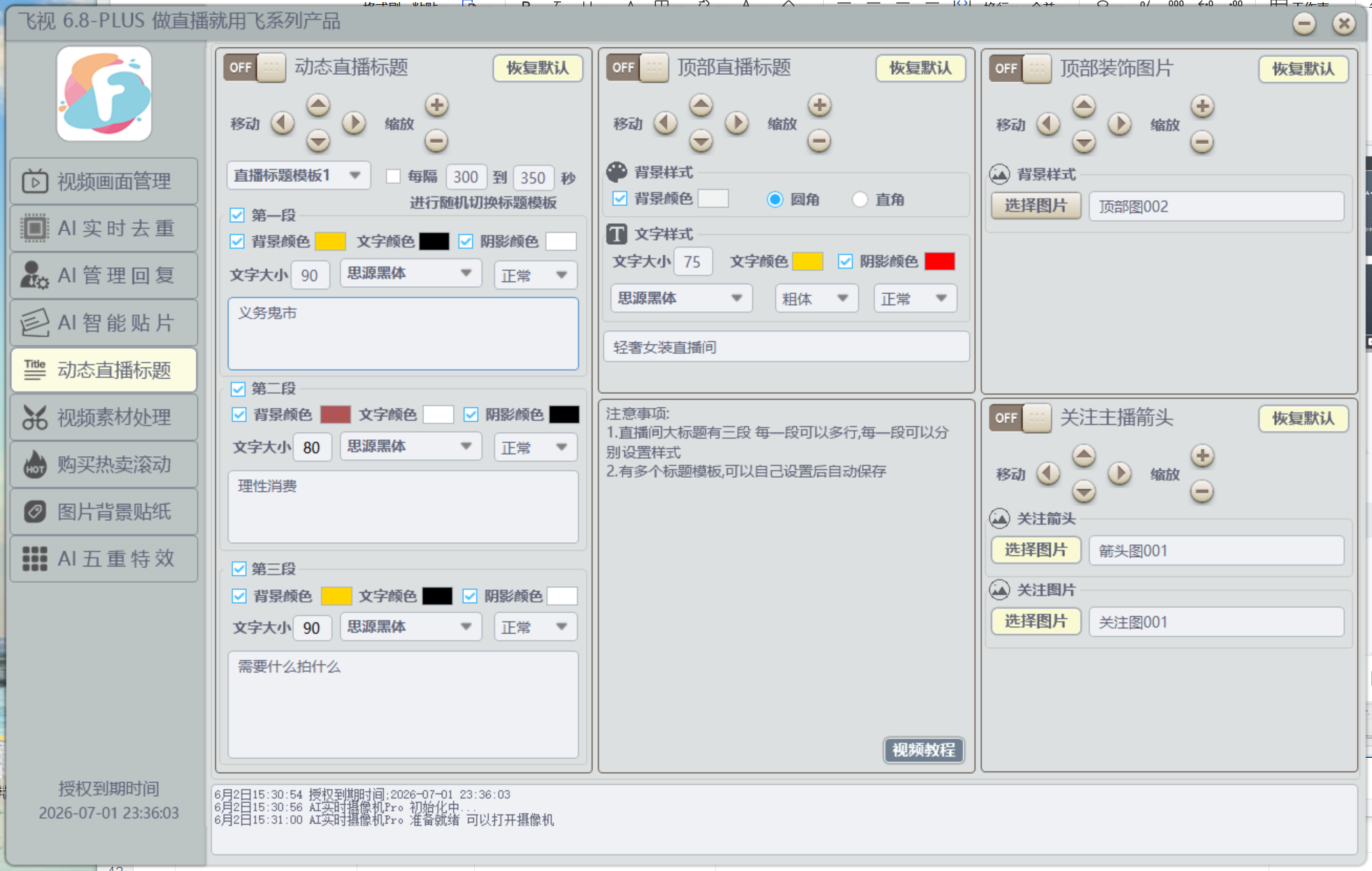Open the 第三段 思源黑体 font dropdown
This screenshot has width=1372, height=871.
[410, 627]
